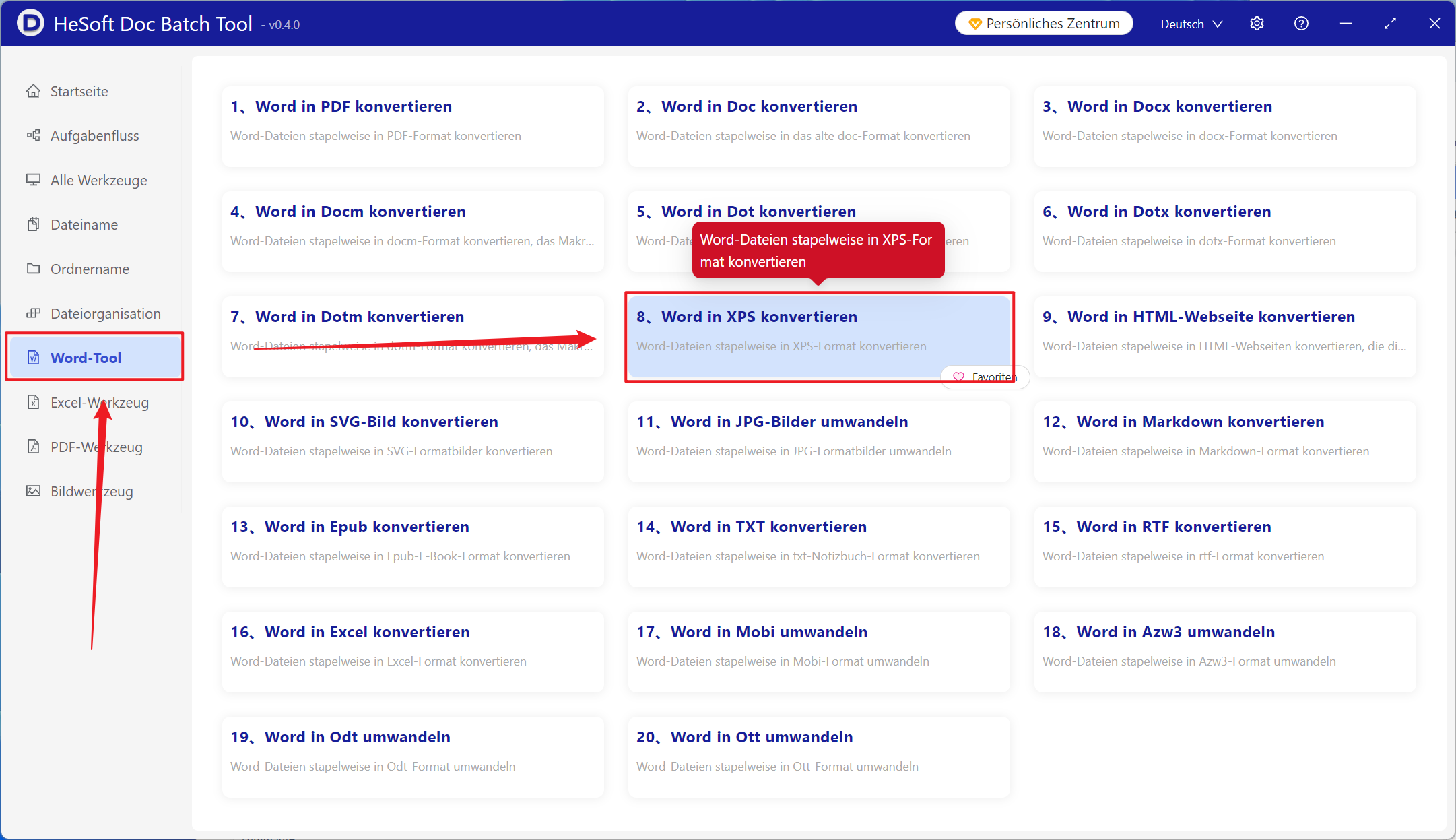Open Word in Docm konvertieren card

pos(413,232)
